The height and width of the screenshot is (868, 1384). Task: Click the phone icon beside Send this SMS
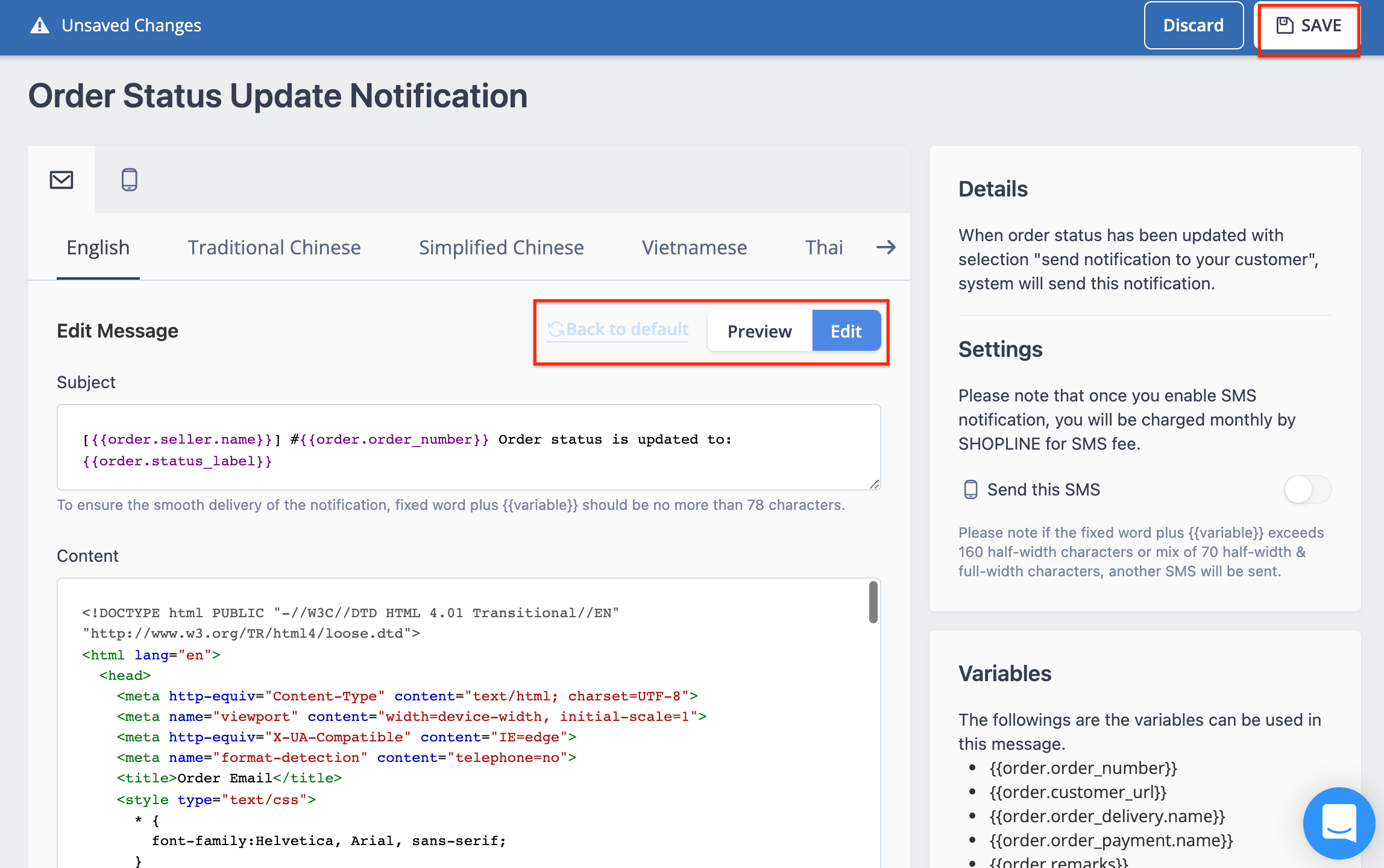tap(970, 489)
